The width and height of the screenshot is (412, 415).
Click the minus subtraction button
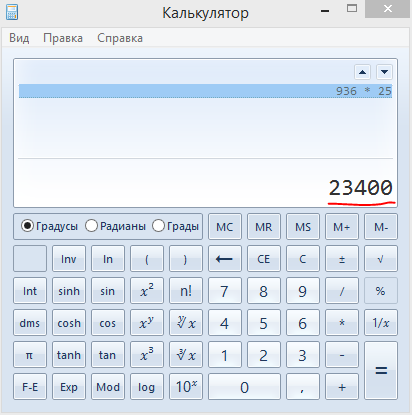point(342,355)
